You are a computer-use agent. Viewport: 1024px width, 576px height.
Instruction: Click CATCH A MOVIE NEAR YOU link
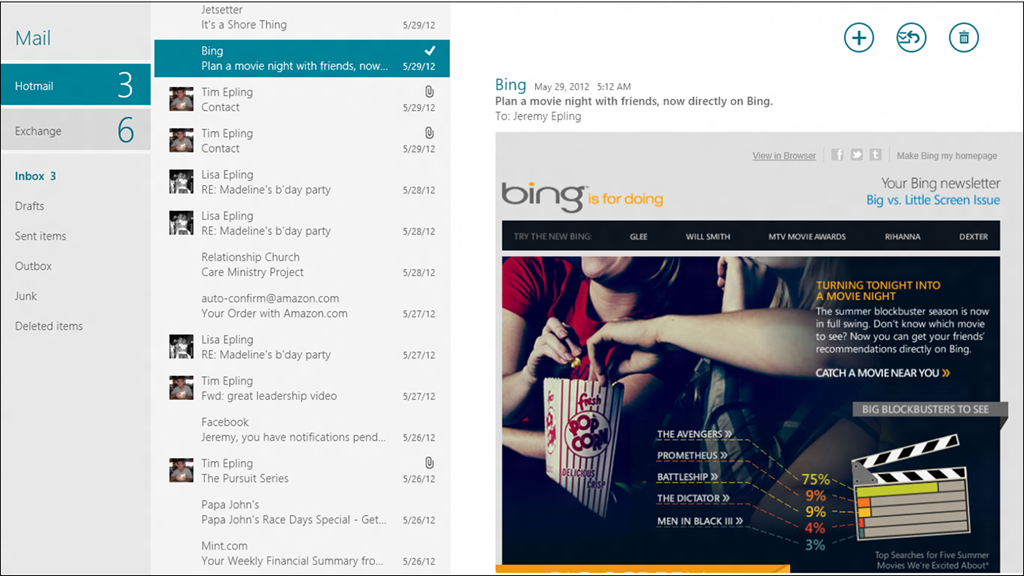(882, 374)
